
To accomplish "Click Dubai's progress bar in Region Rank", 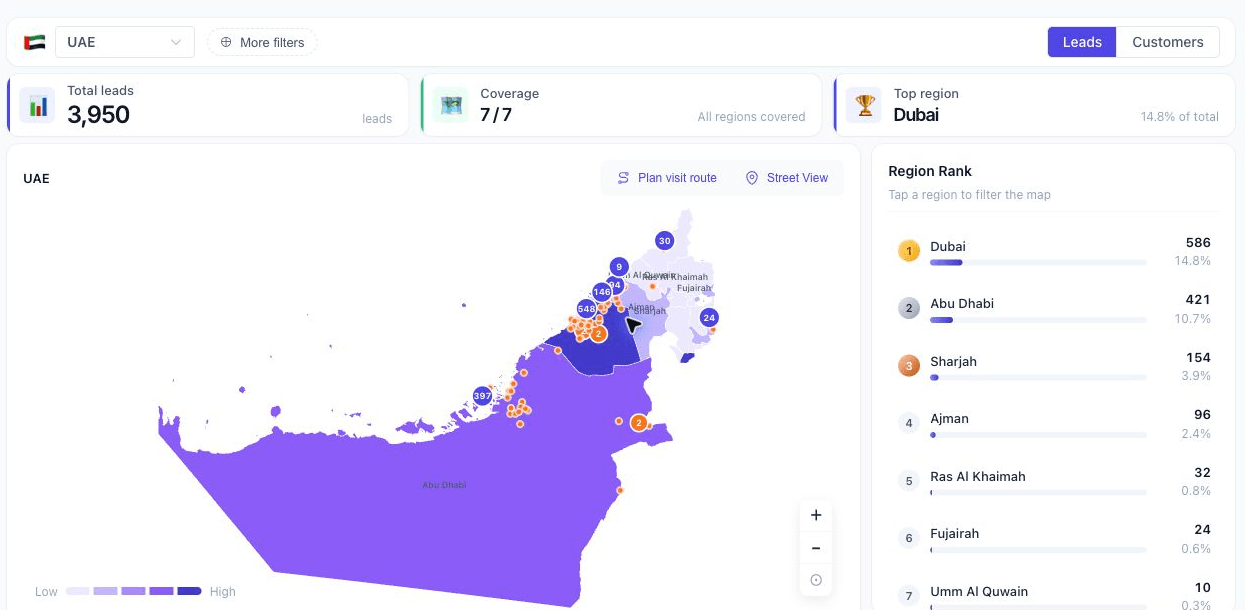I will 1038,263.
